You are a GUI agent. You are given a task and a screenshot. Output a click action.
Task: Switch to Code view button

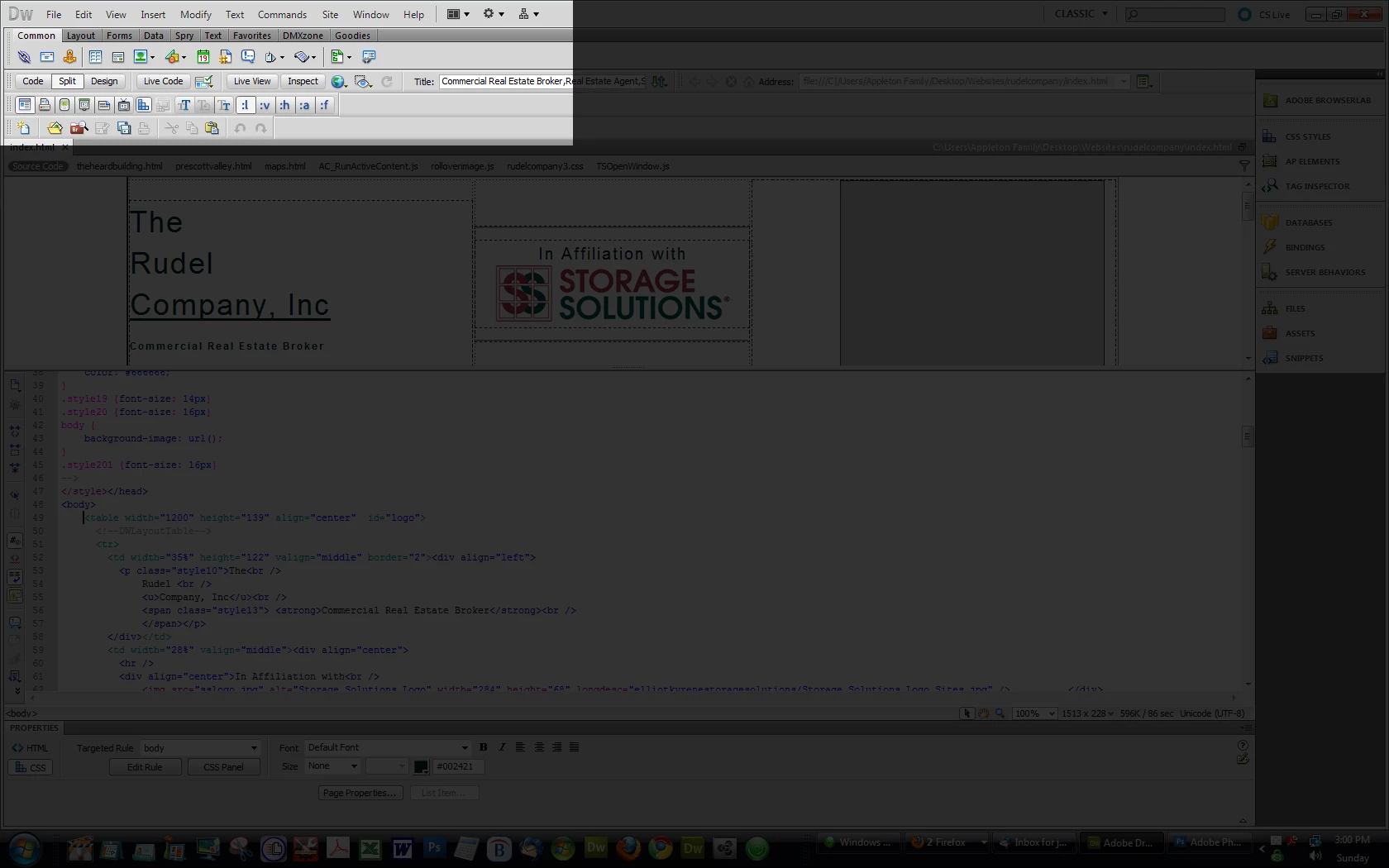33,81
